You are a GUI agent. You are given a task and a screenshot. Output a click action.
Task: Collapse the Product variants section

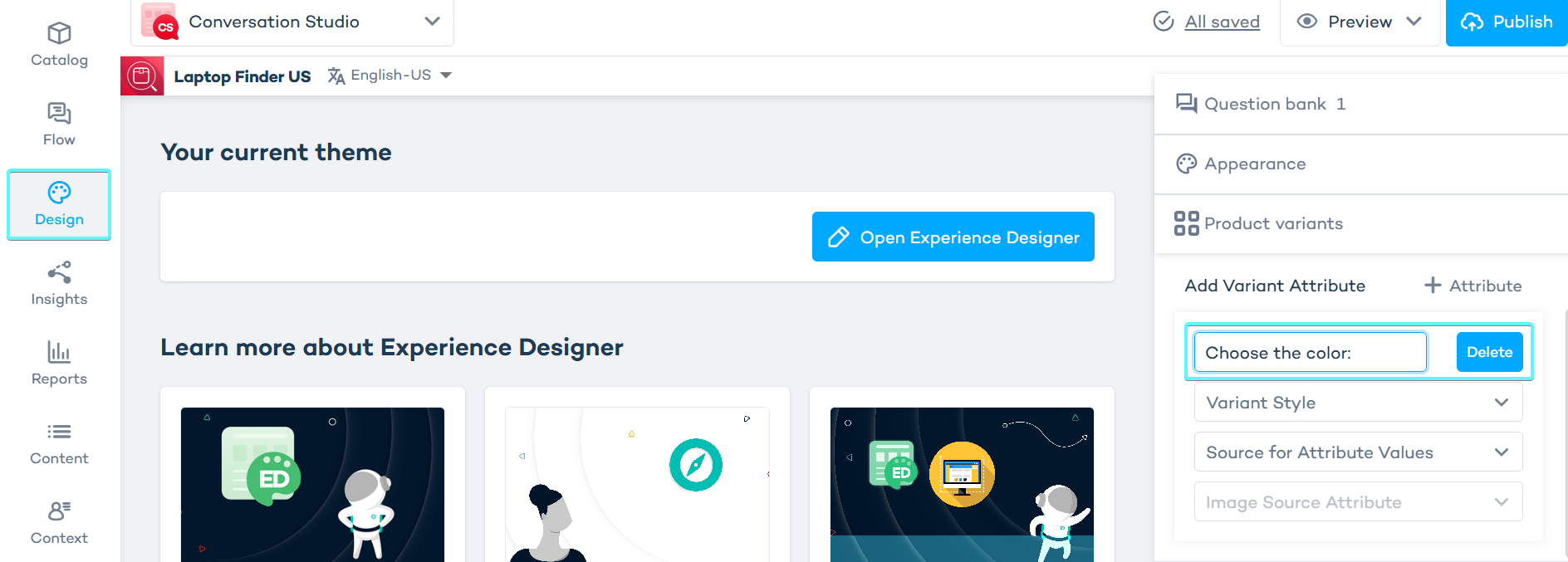[x=1272, y=224]
